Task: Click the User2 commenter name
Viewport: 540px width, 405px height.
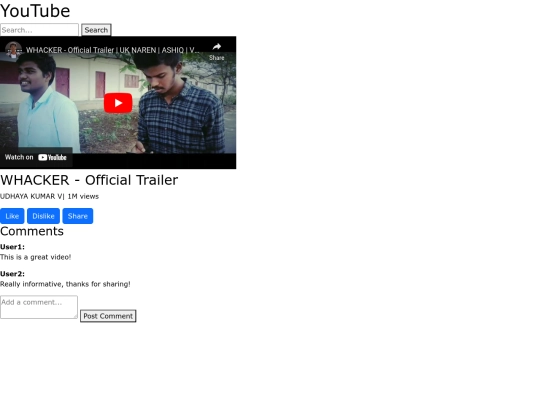Action: (12, 274)
